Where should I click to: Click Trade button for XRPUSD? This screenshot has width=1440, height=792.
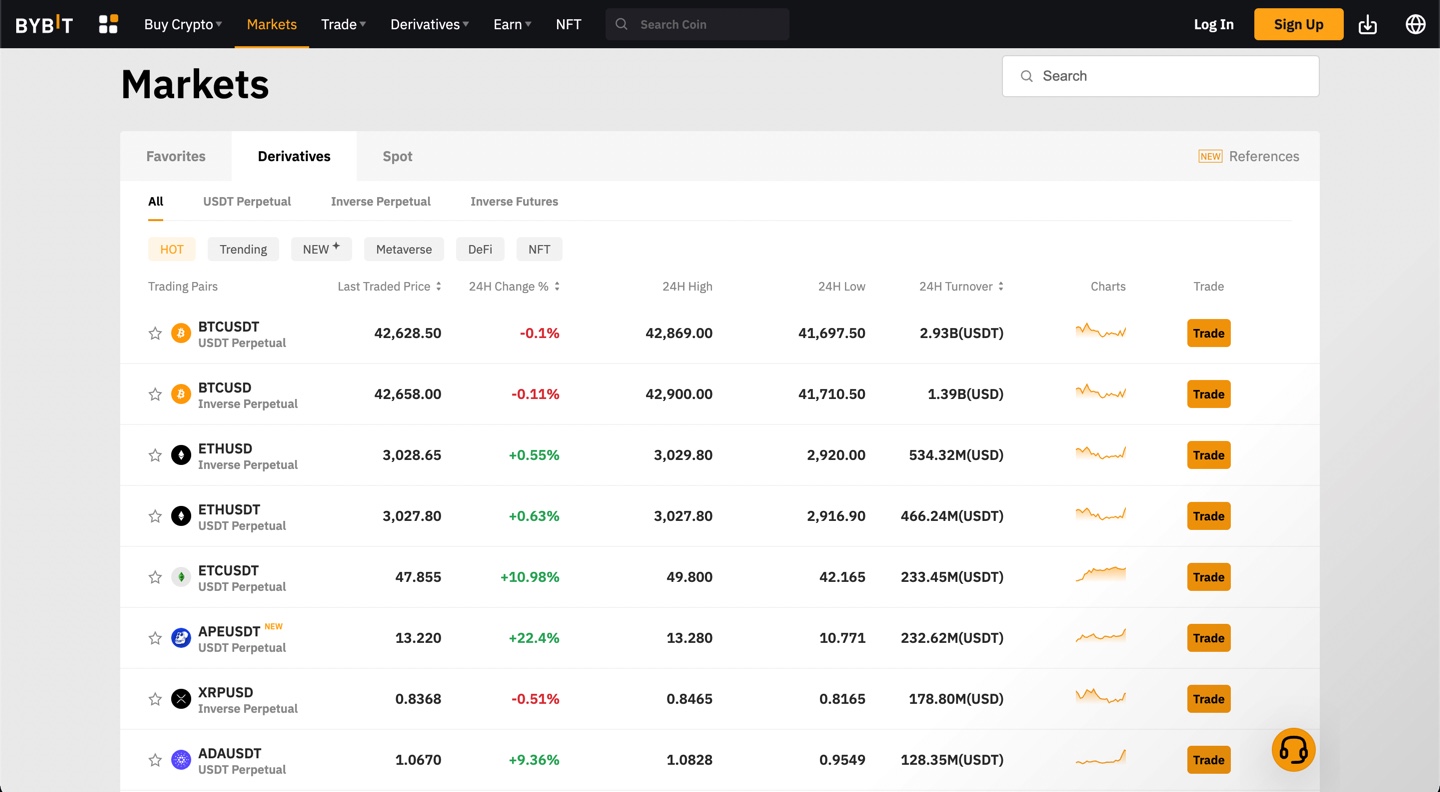click(1209, 699)
